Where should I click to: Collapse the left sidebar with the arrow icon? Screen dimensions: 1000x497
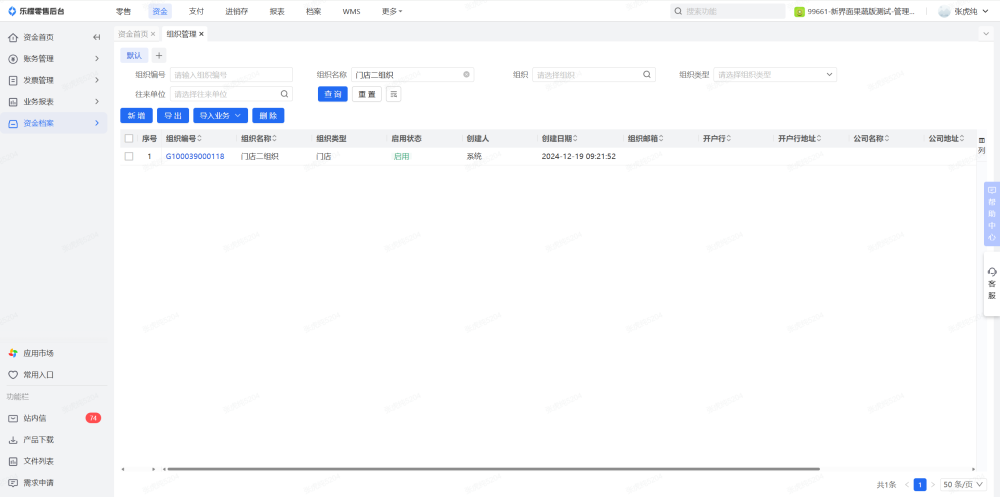(x=97, y=37)
